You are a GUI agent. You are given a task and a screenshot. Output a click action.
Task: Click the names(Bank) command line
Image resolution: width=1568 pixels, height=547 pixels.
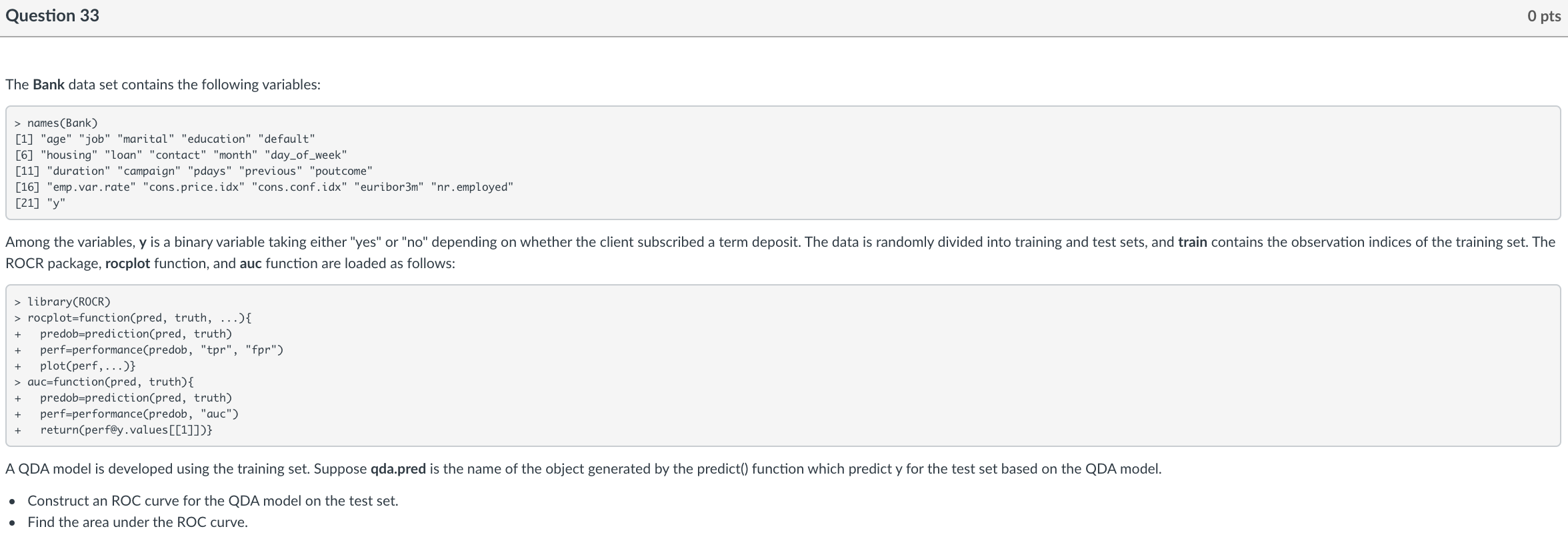[x=62, y=123]
